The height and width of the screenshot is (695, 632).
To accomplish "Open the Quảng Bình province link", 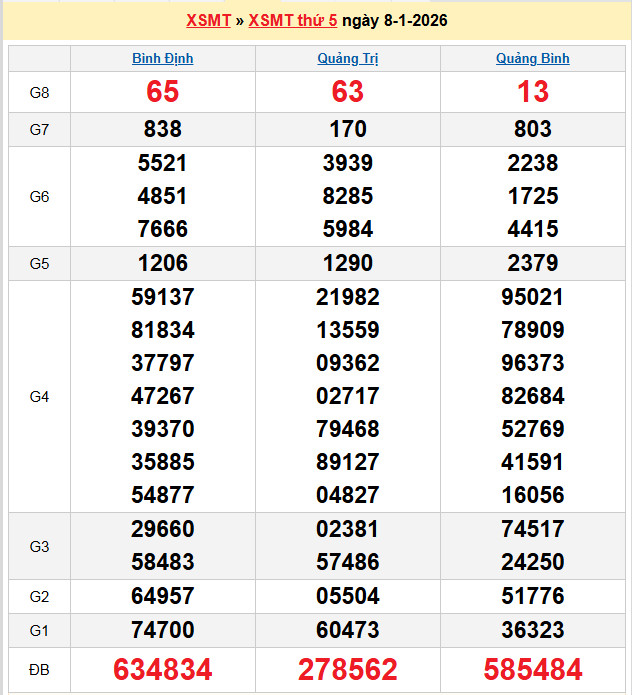I will (x=532, y=59).
